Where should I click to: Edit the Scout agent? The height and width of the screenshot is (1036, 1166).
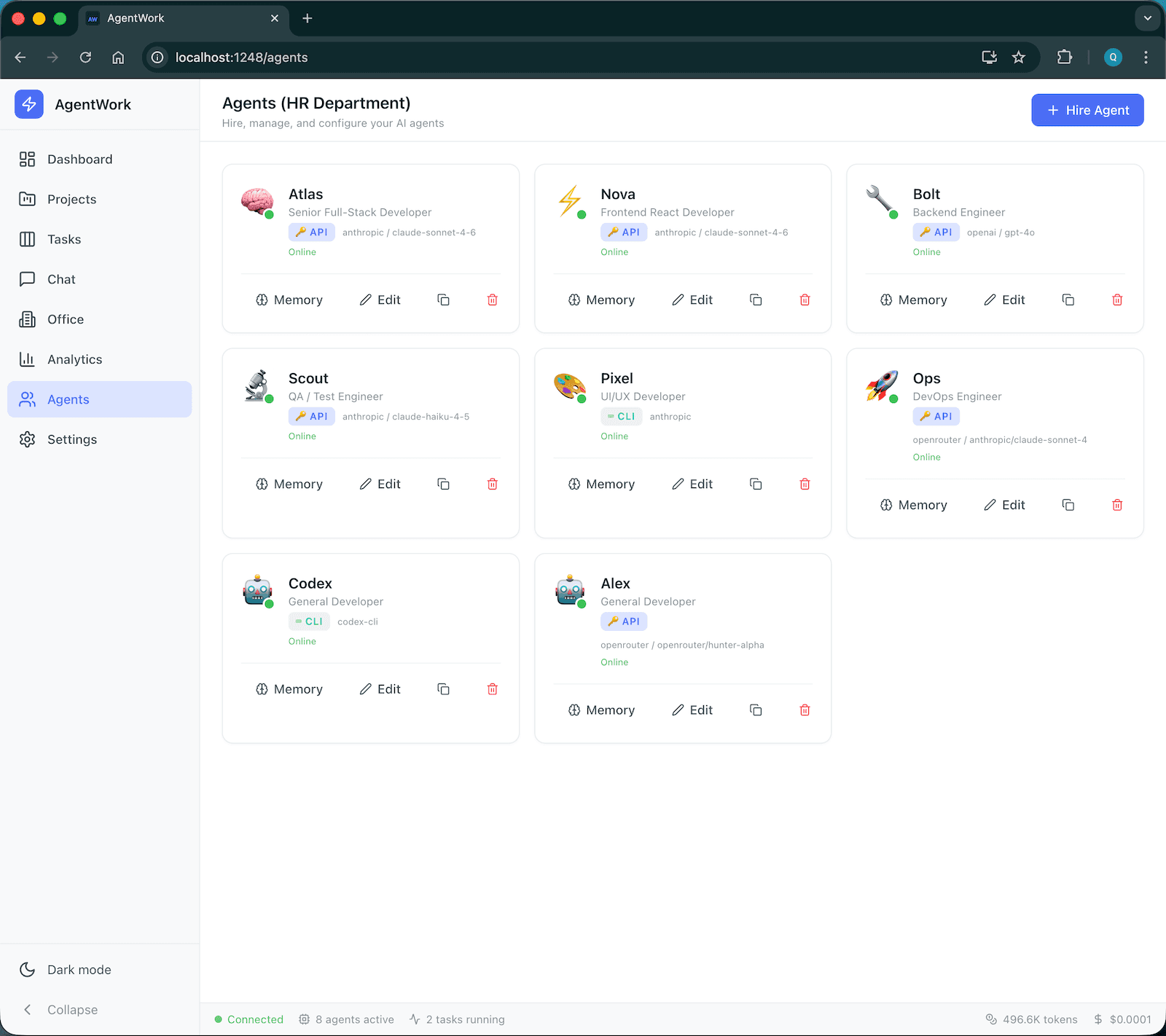(380, 483)
